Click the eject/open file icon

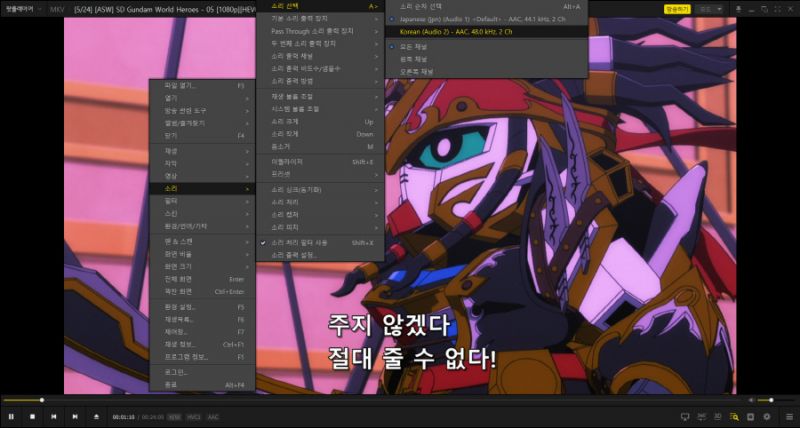96,416
